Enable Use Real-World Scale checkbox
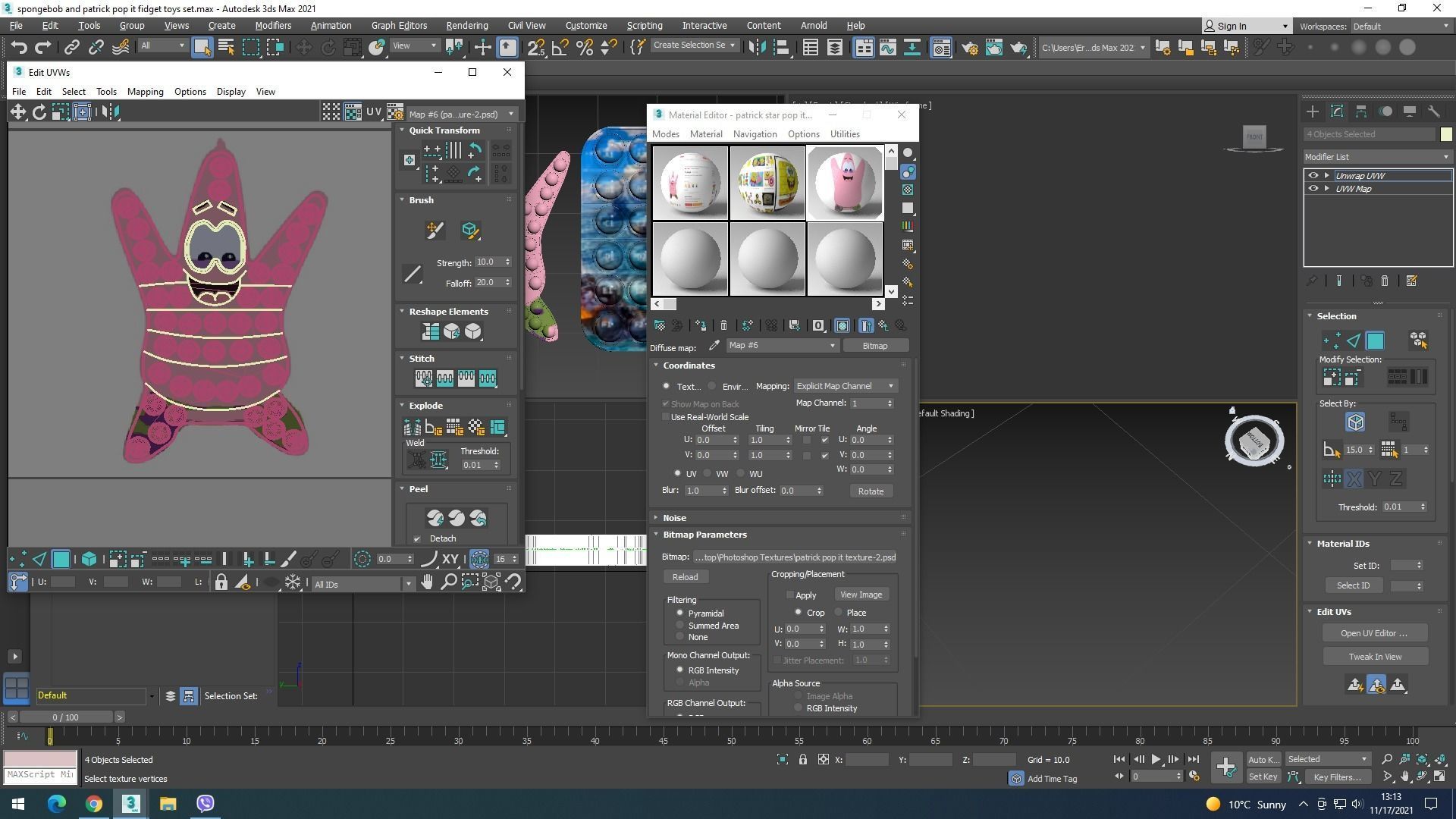Image resolution: width=1456 pixels, height=819 pixels. click(x=666, y=417)
